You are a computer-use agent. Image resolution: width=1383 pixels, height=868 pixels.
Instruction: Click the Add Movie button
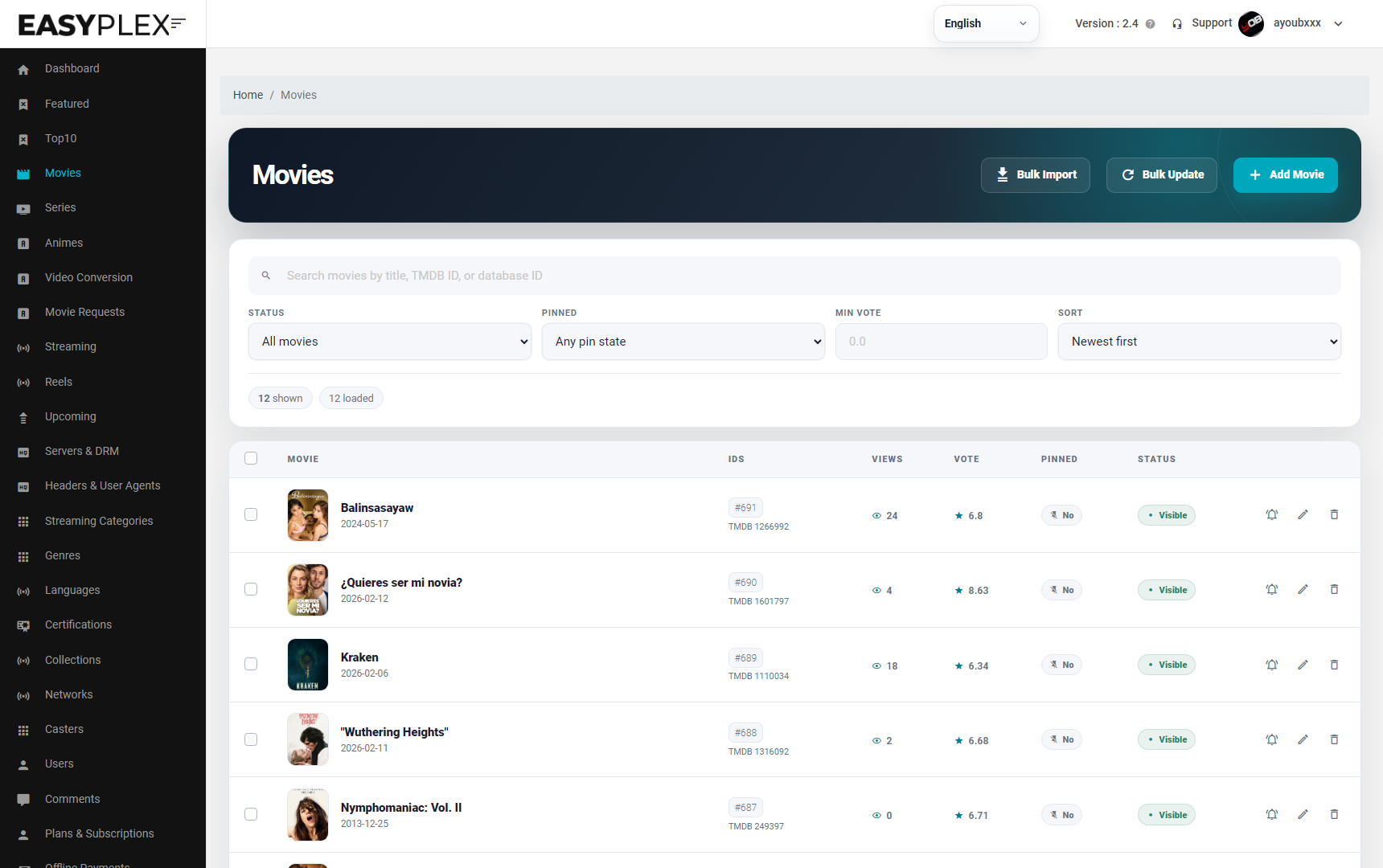[1286, 175]
